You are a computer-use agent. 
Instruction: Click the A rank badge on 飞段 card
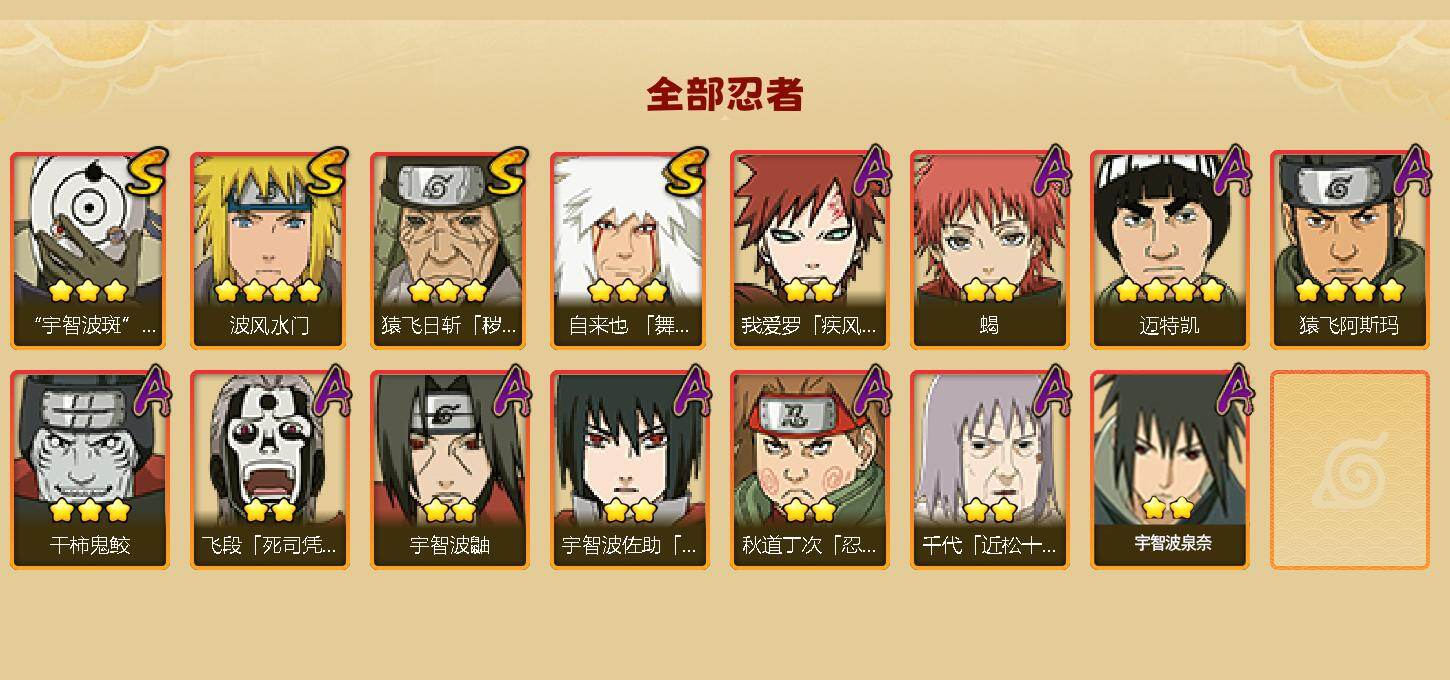[x=332, y=390]
